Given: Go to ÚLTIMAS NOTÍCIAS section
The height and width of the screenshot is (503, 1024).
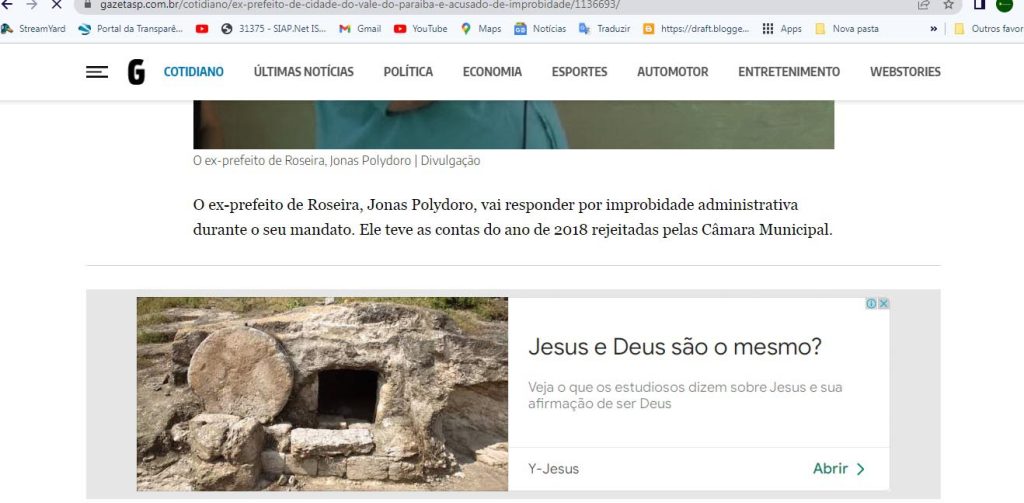Looking at the screenshot, I should coord(304,72).
